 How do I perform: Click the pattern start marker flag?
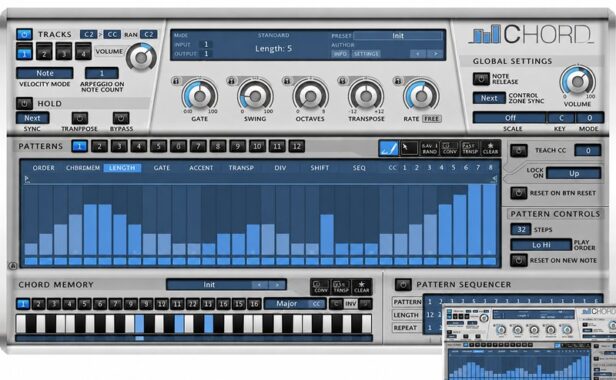(x=27, y=179)
